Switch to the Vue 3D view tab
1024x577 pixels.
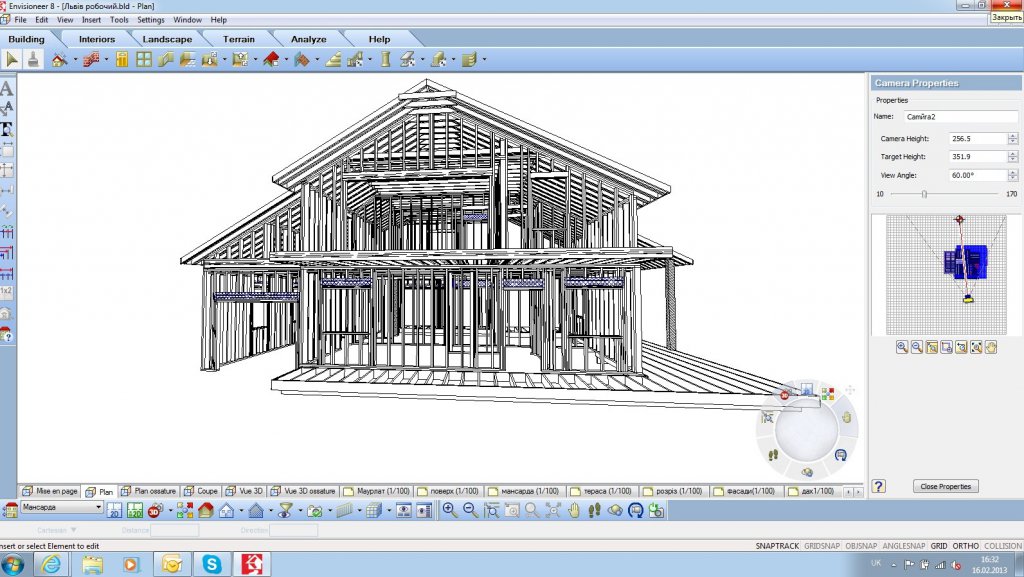[x=245, y=491]
